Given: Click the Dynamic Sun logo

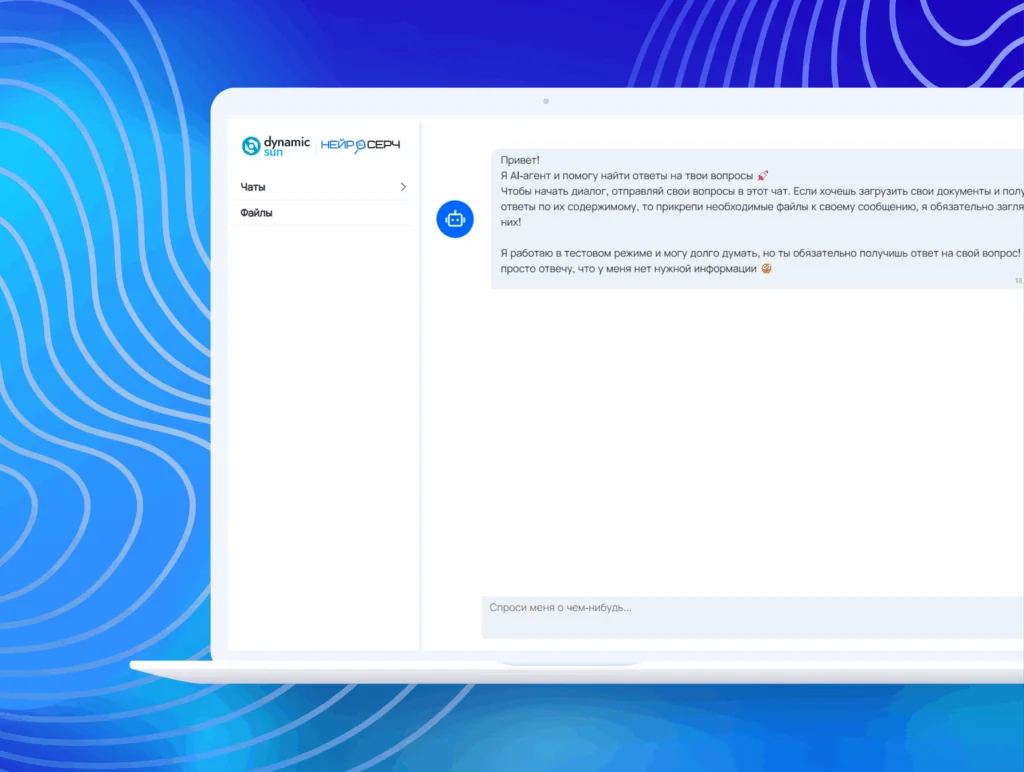Looking at the screenshot, I should pos(276,146).
